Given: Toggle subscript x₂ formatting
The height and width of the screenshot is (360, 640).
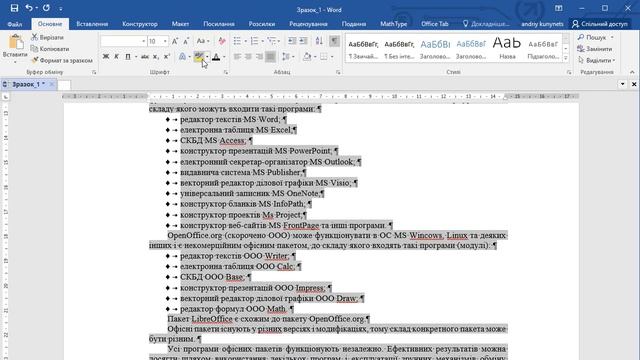Looking at the screenshot, I should coord(156,57).
